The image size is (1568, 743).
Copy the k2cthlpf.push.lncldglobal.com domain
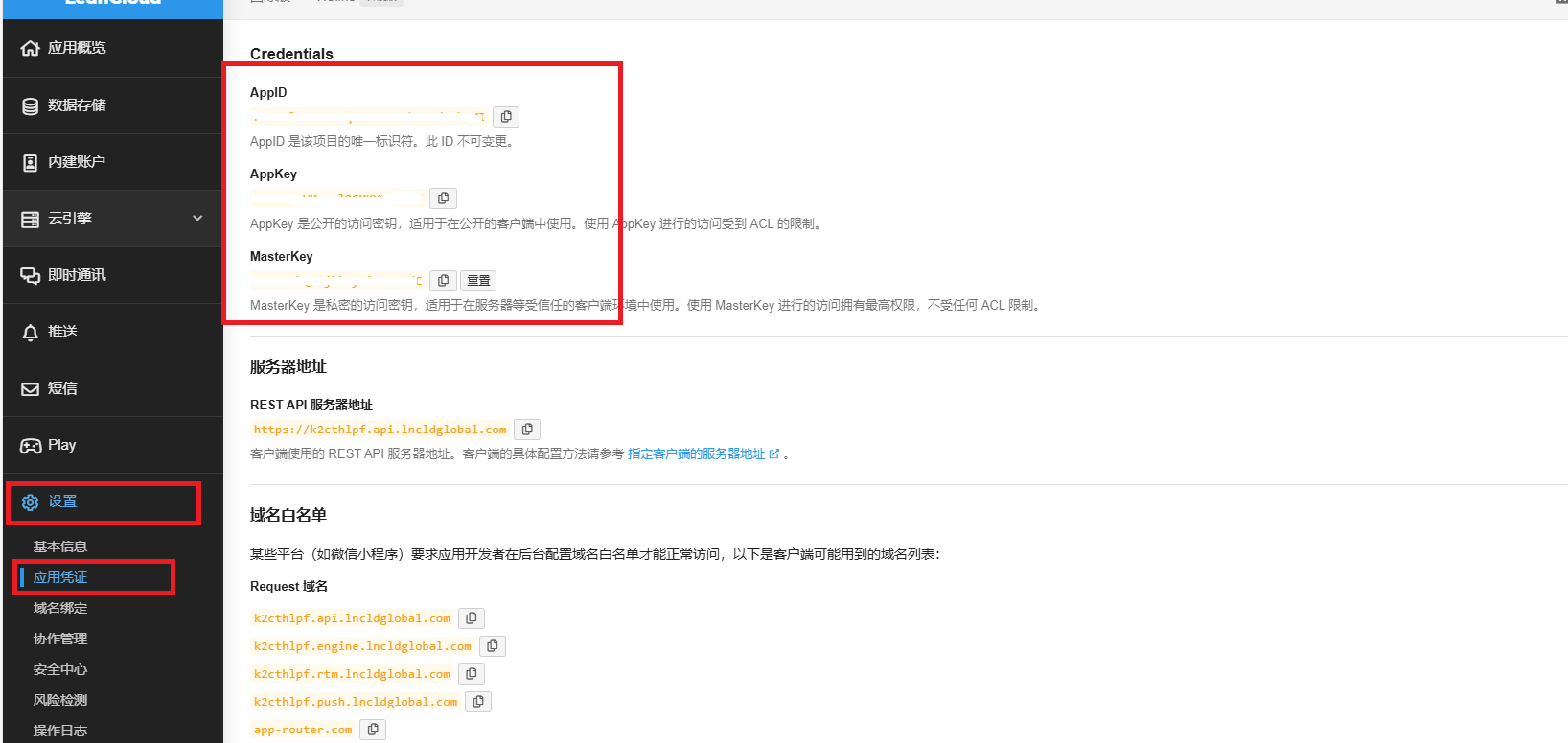[478, 702]
